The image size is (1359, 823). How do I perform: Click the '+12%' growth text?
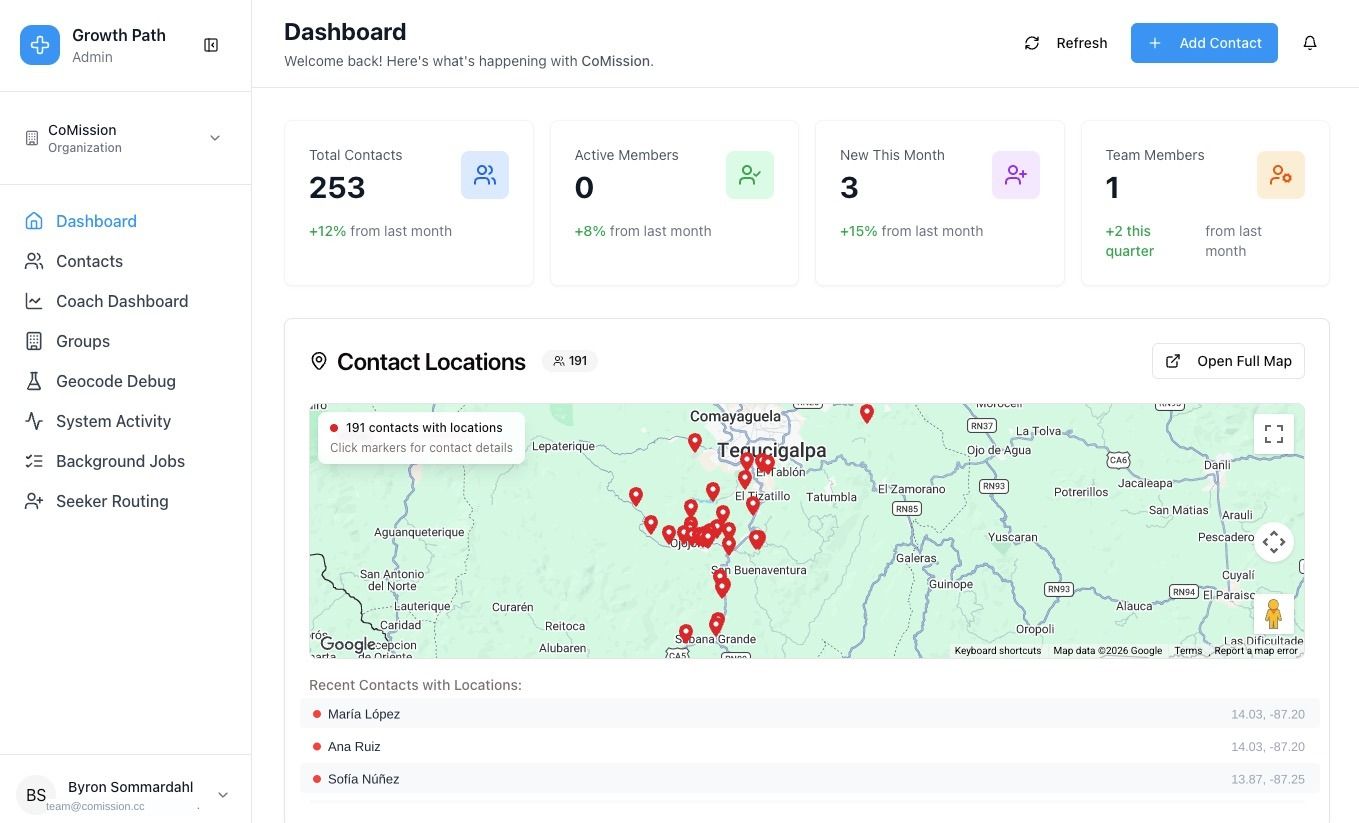tap(327, 231)
